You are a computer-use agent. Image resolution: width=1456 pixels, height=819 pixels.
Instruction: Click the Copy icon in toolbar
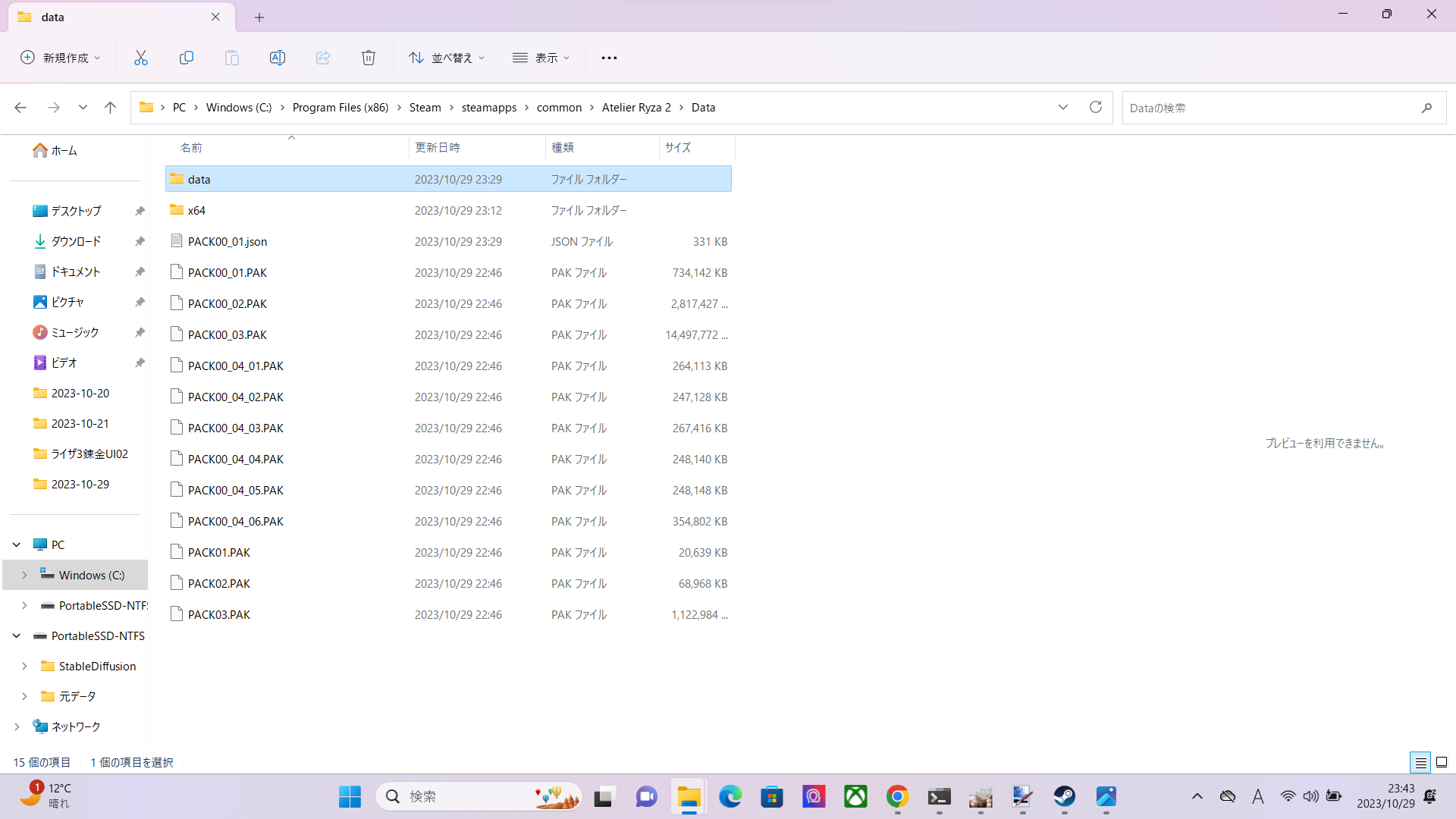click(x=187, y=58)
